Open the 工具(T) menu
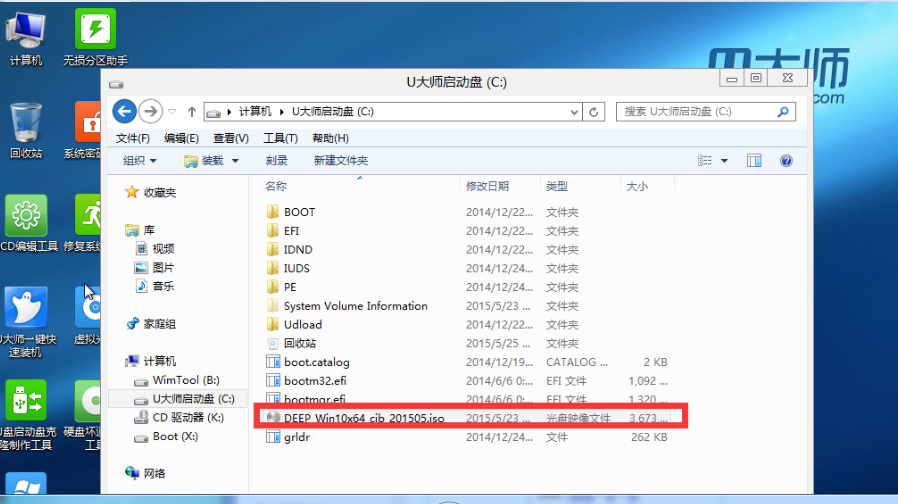The height and width of the screenshot is (504, 898). 281,138
